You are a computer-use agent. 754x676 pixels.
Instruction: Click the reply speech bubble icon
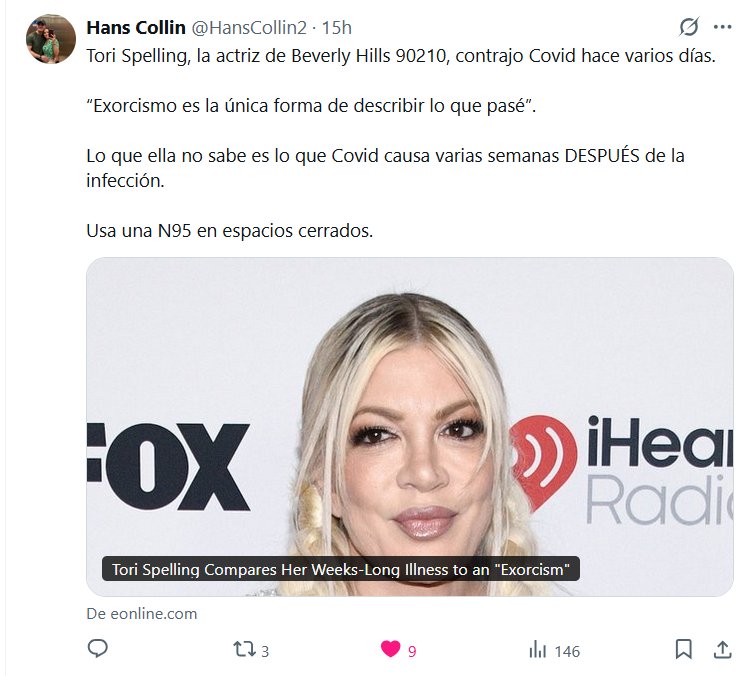tap(98, 649)
